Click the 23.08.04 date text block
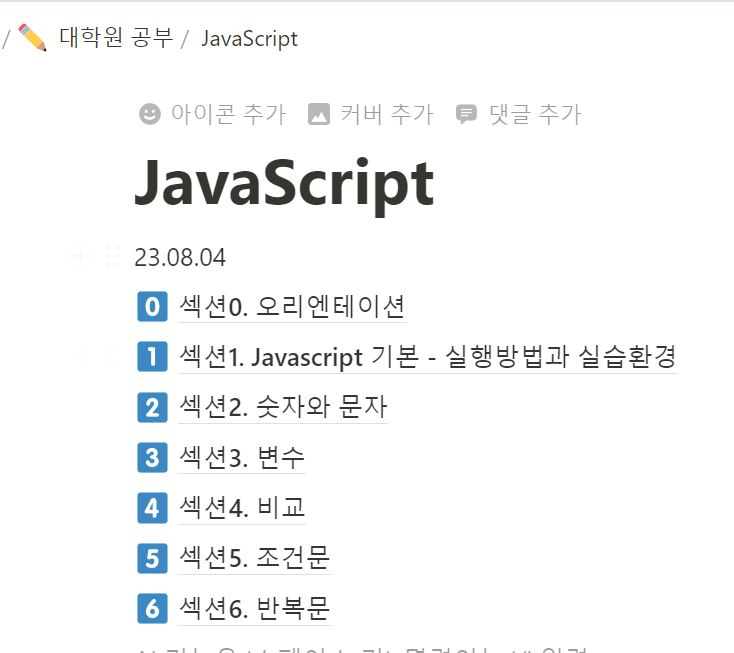The height and width of the screenshot is (653, 734). tap(180, 257)
